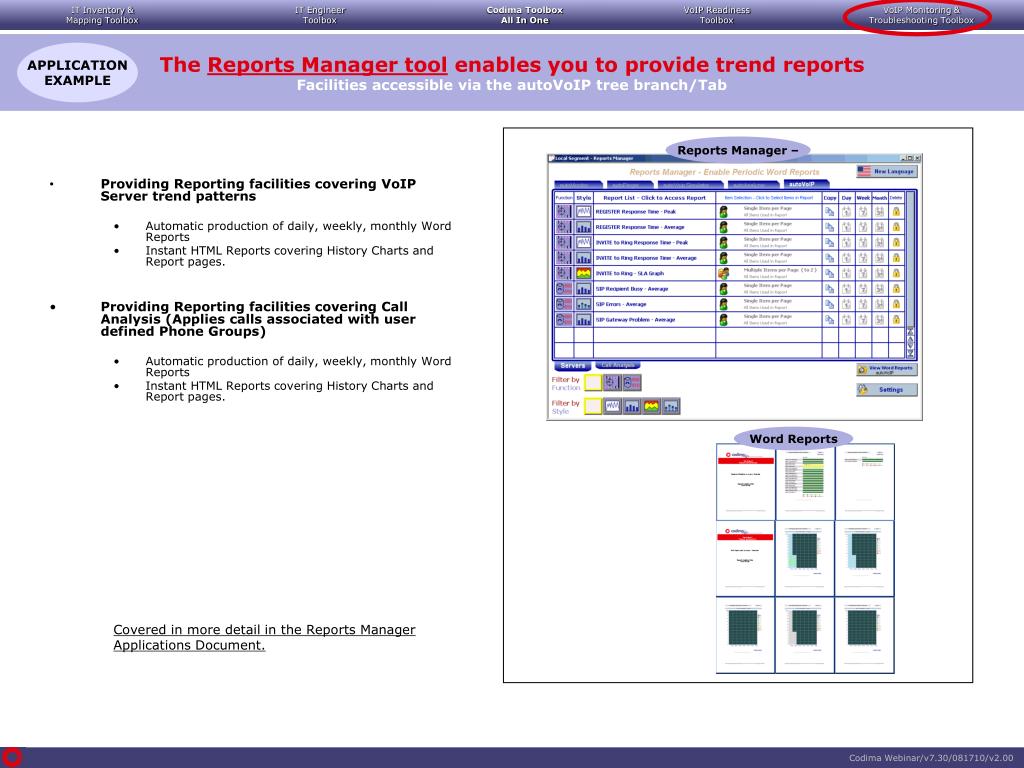The height and width of the screenshot is (768, 1024).
Task: Enable weekly report for SIP Recipient Busy - Average
Action: coord(863,289)
